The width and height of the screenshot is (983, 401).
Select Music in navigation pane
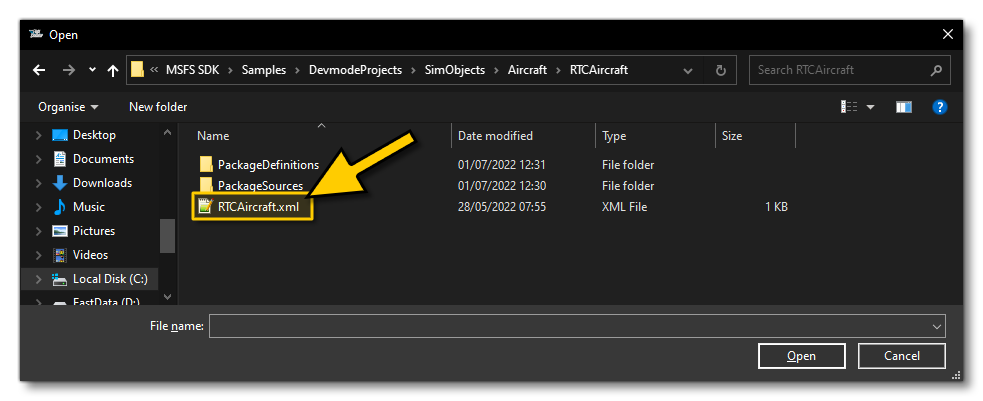88,207
